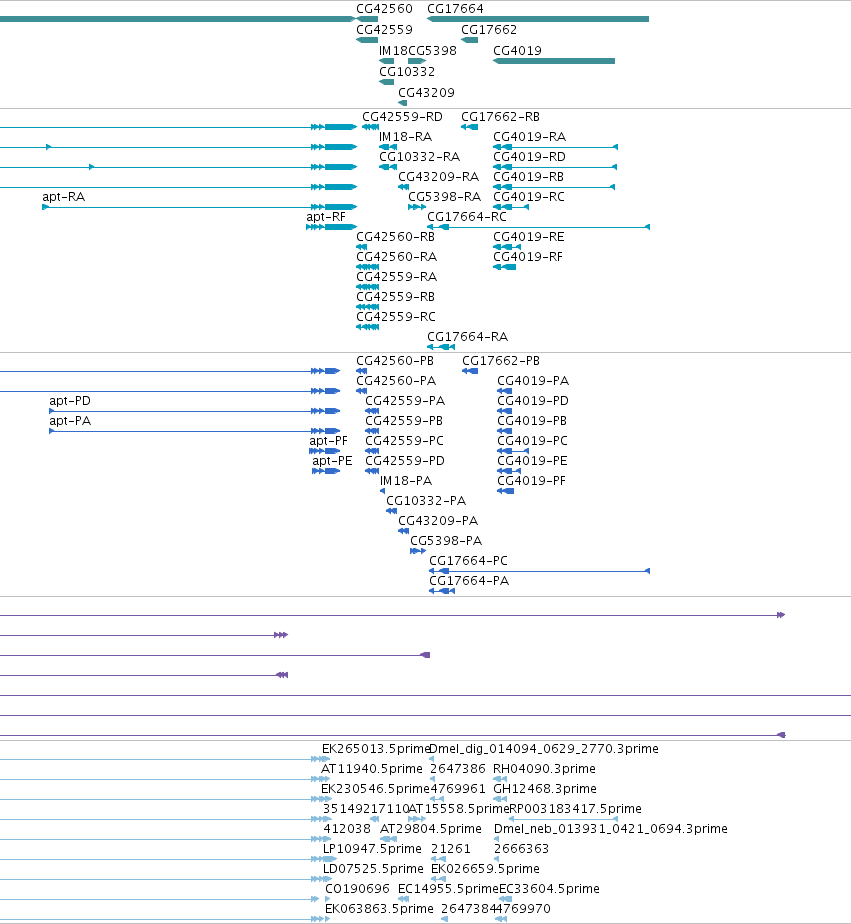Click EST Dmel_neb_013931_0421_0694.3prime
This screenshot has width=851, height=924.
611,830
